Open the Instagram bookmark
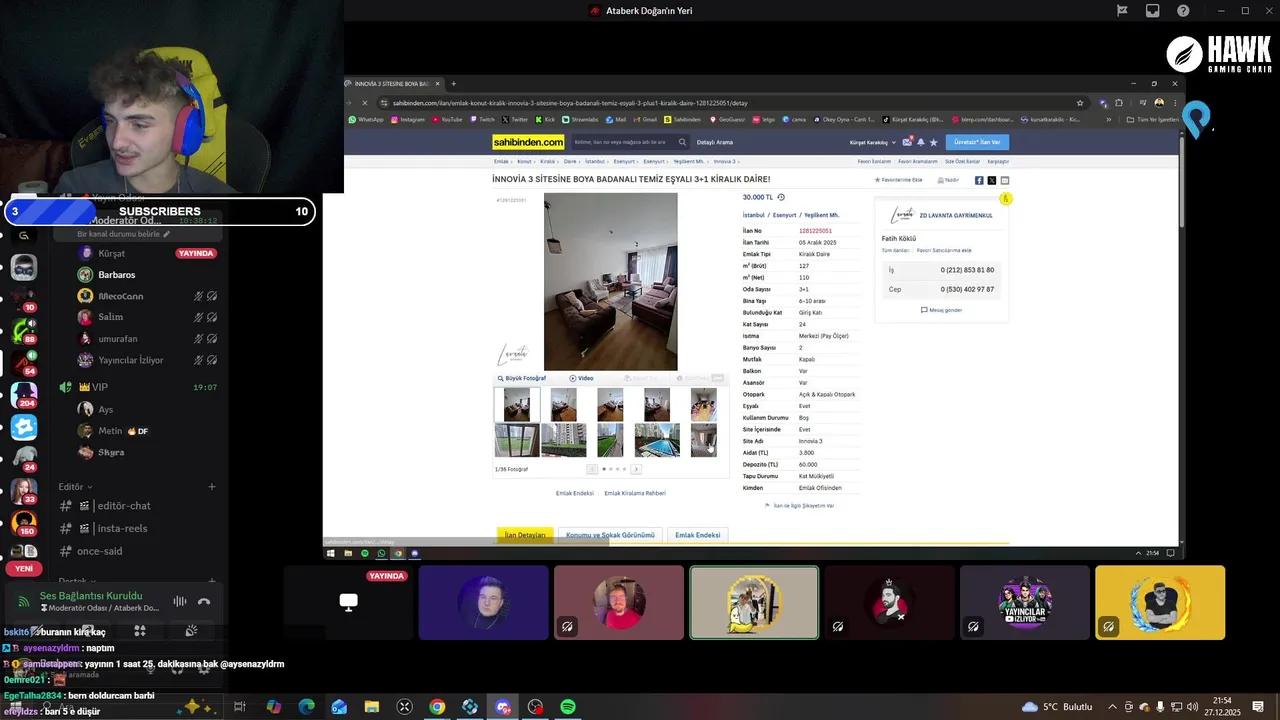Image resolution: width=1280 pixels, height=720 pixels. tap(408, 119)
